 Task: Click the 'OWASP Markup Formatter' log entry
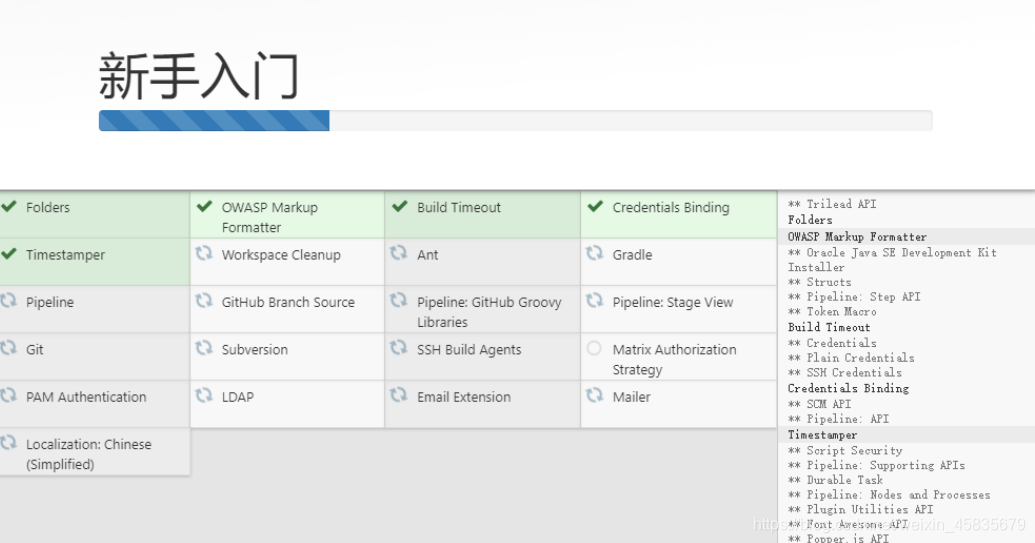857,236
